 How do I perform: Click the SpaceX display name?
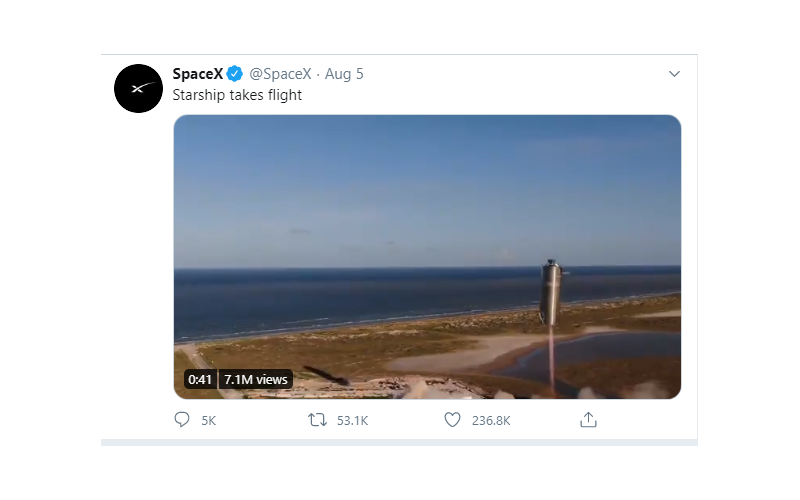tap(197, 74)
